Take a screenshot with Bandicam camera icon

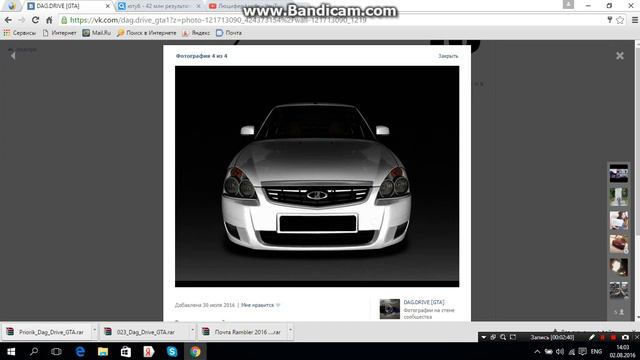[625, 337]
